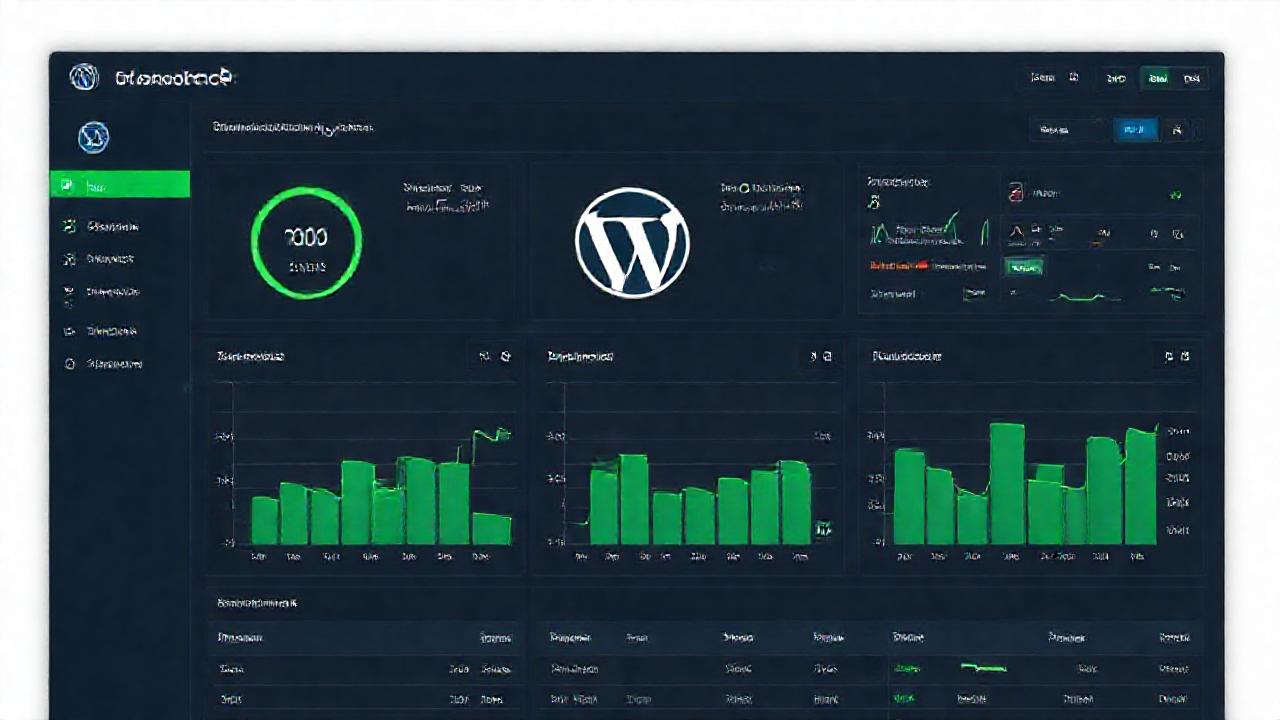The image size is (1280, 720).
Task: Click the tallest green bar in the third chart
Action: click(x=1007, y=484)
